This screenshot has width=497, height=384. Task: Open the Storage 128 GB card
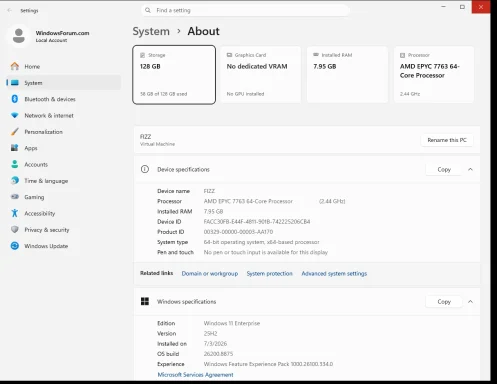174,75
